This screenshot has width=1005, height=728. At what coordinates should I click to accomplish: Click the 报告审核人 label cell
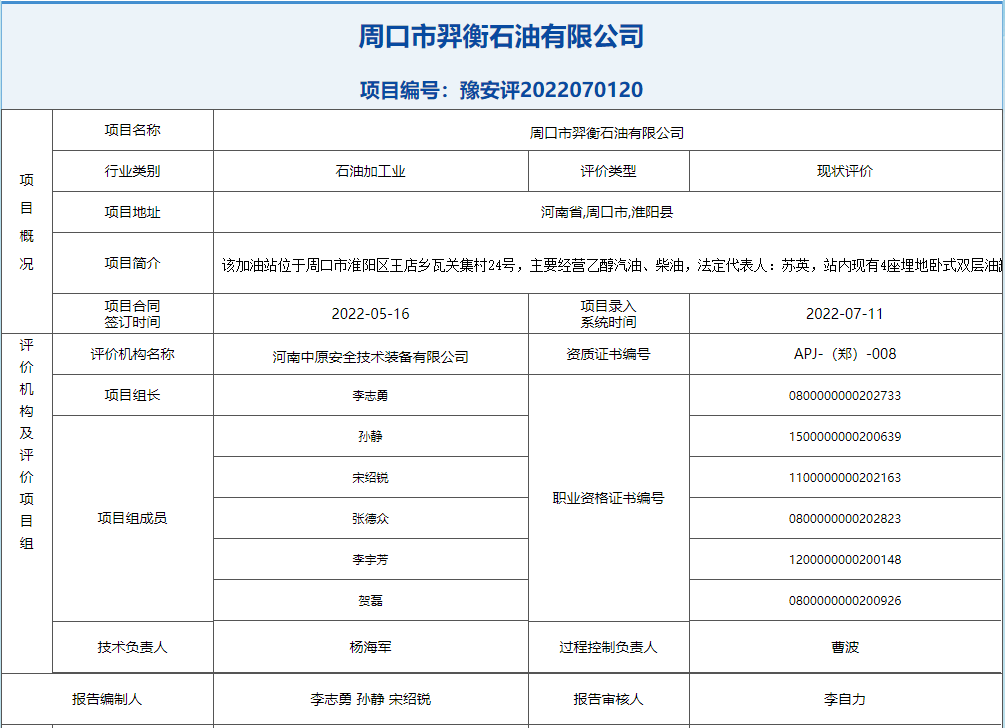click(x=608, y=699)
